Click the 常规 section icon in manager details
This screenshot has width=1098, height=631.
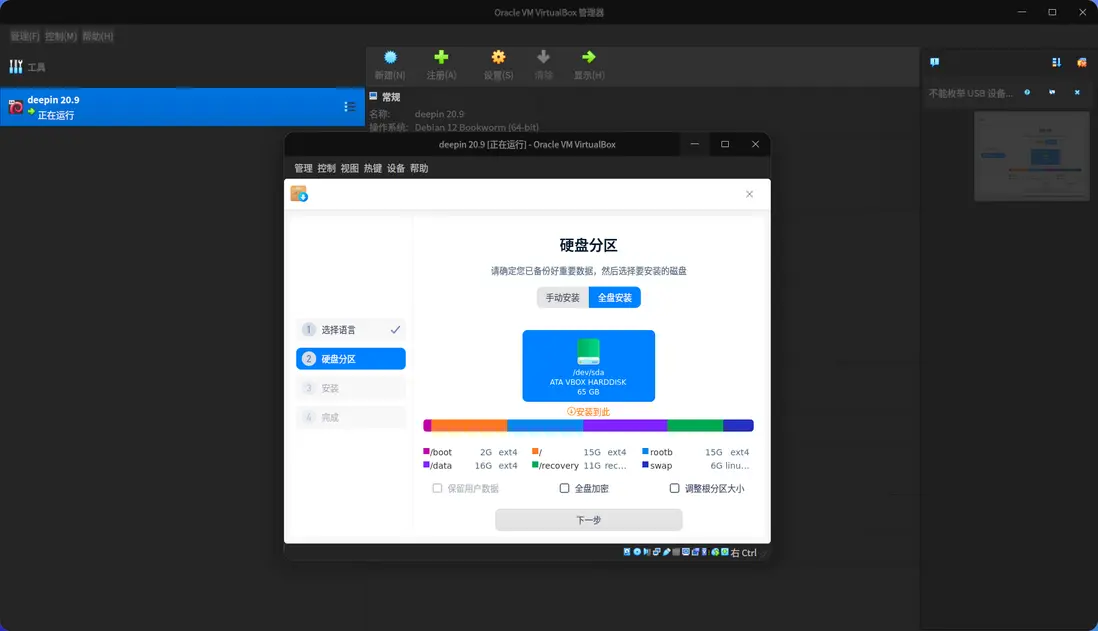[373, 97]
